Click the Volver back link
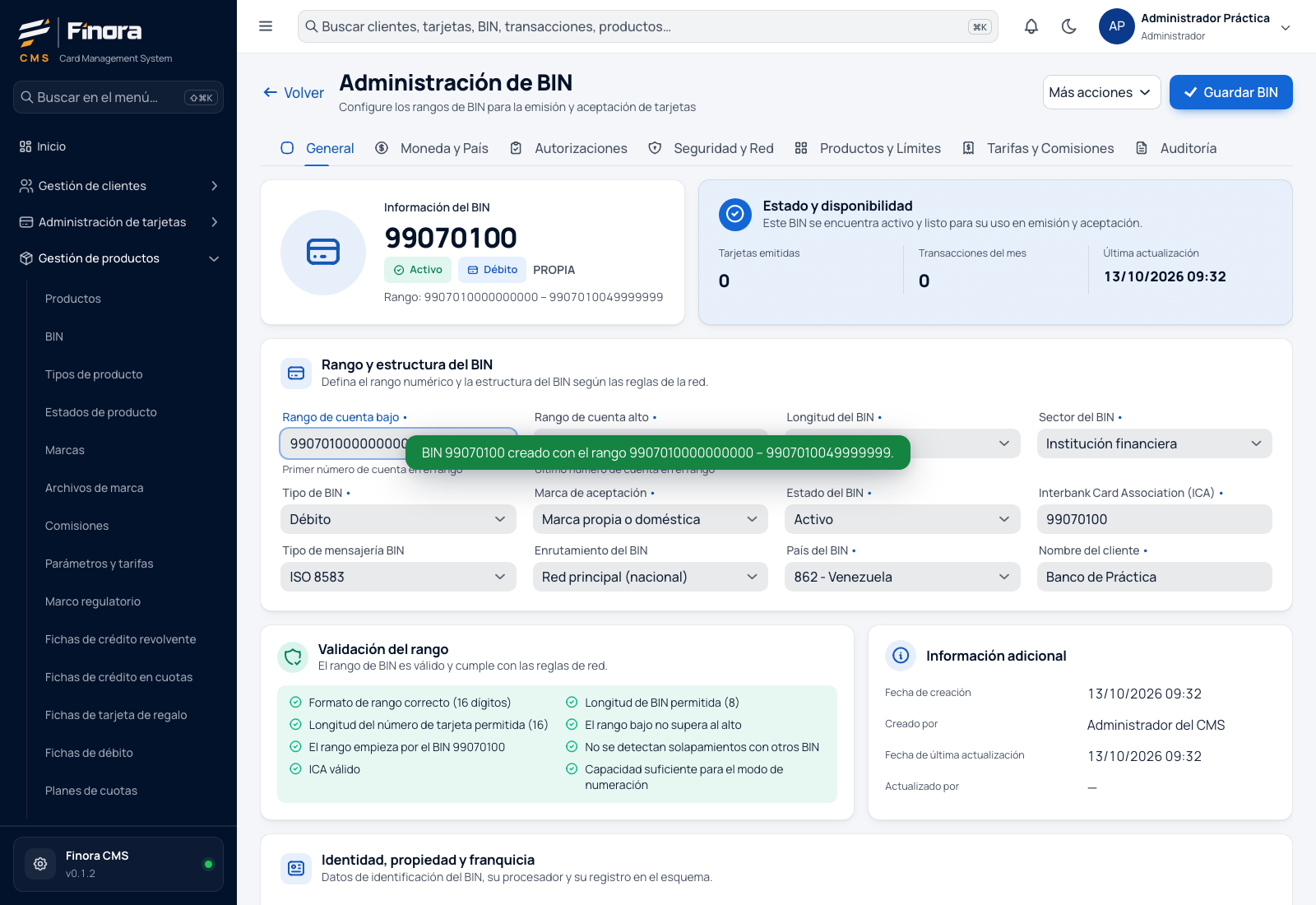Image resolution: width=1316 pixels, height=905 pixels. point(294,93)
